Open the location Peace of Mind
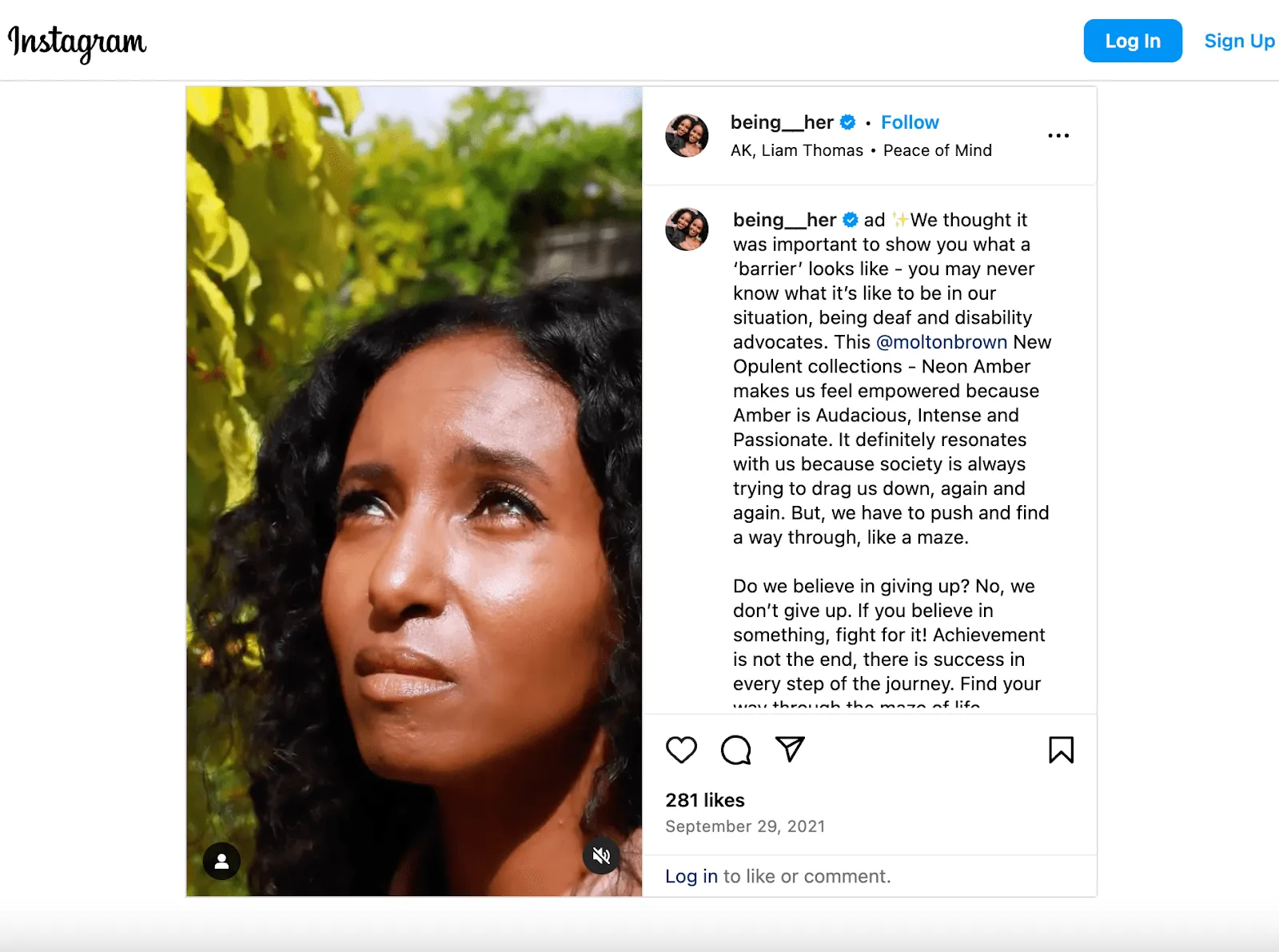 pos(937,150)
